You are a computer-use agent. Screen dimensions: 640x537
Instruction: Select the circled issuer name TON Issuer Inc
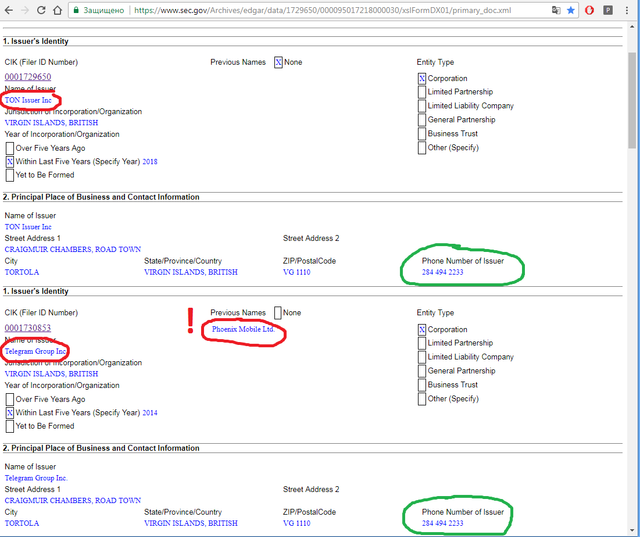pos(28,100)
